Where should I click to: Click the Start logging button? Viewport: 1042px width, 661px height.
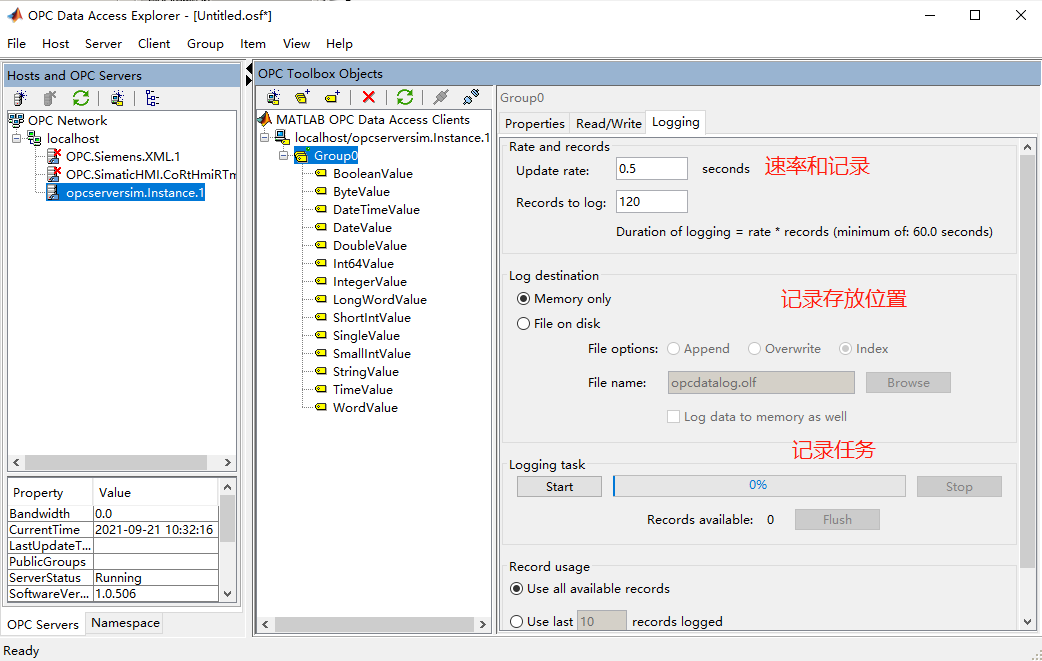coord(558,486)
